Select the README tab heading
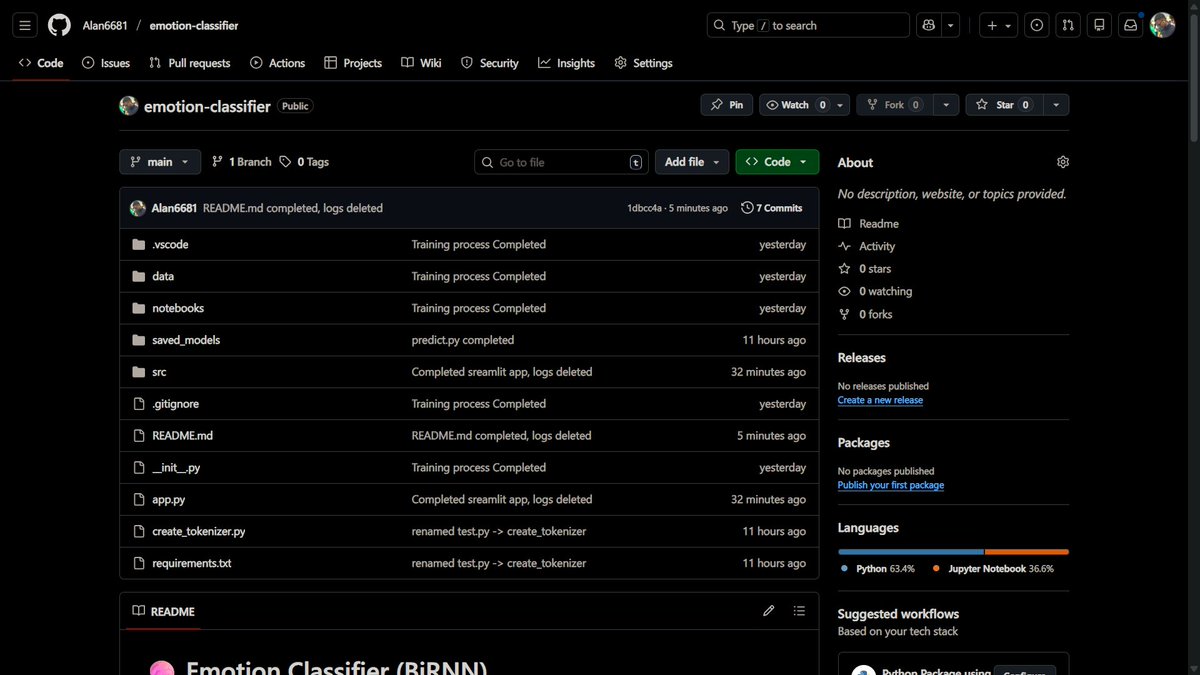Image resolution: width=1200 pixels, height=675 pixels. click(163, 611)
